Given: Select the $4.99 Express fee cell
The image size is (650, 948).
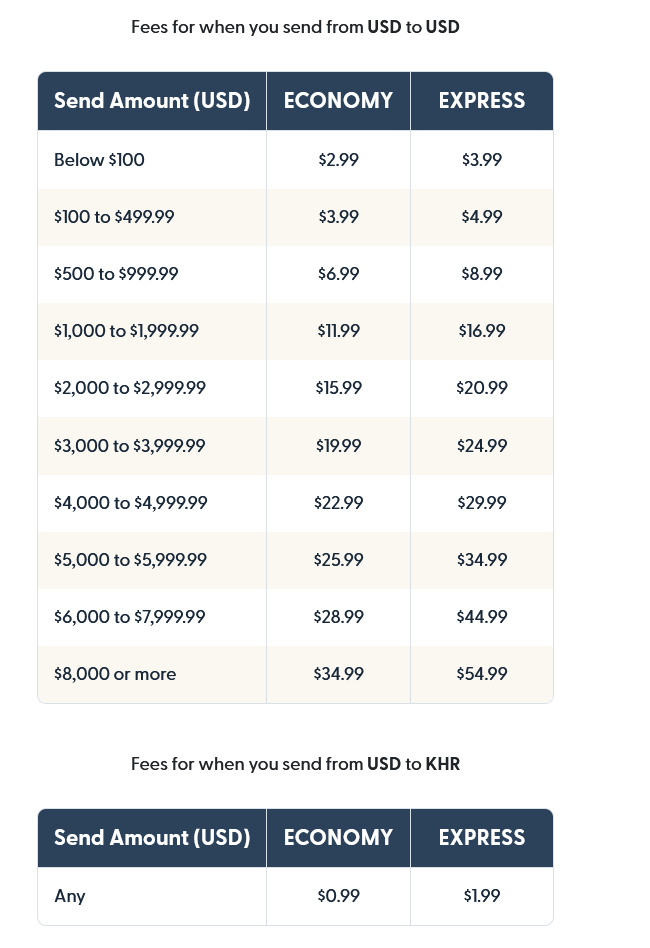Looking at the screenshot, I should click(482, 217).
